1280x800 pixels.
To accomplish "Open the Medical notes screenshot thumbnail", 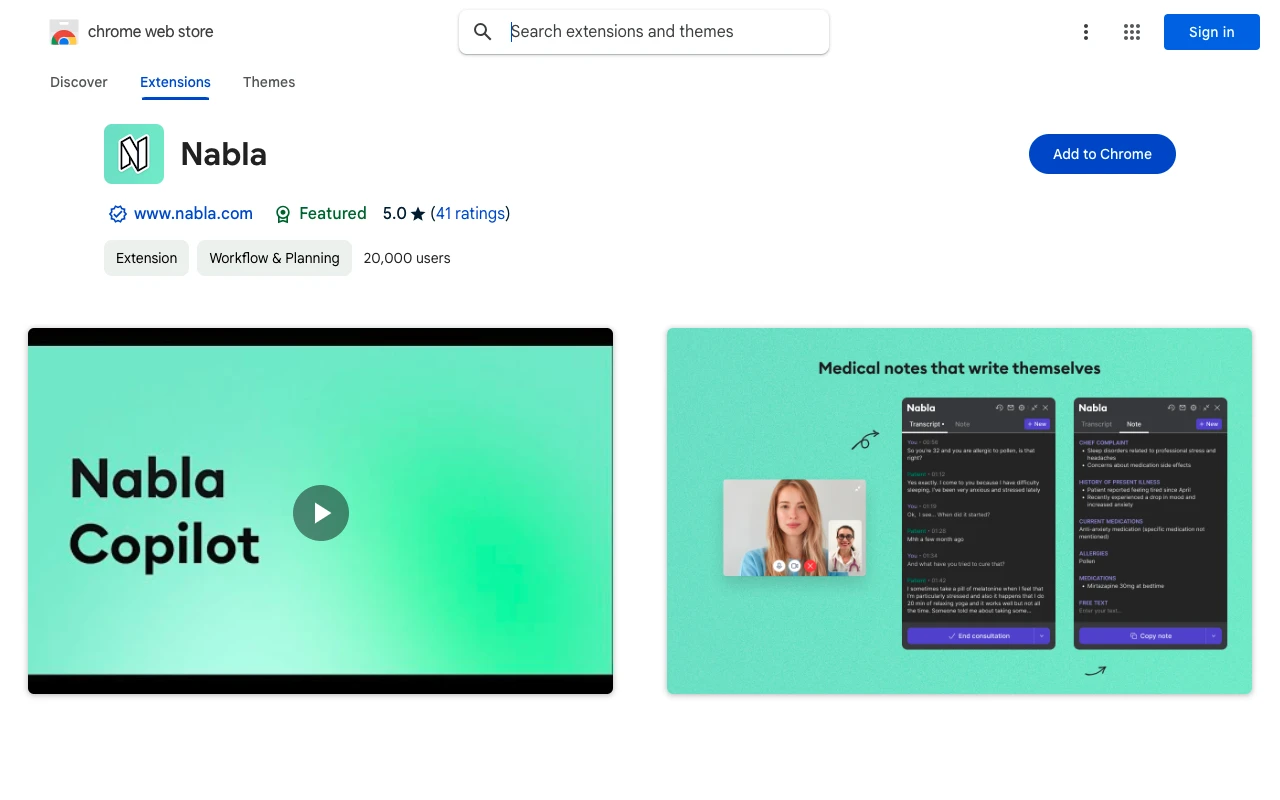I will (x=959, y=511).
